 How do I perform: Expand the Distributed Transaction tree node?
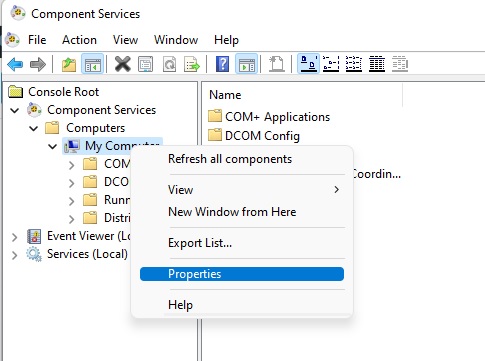point(71,219)
